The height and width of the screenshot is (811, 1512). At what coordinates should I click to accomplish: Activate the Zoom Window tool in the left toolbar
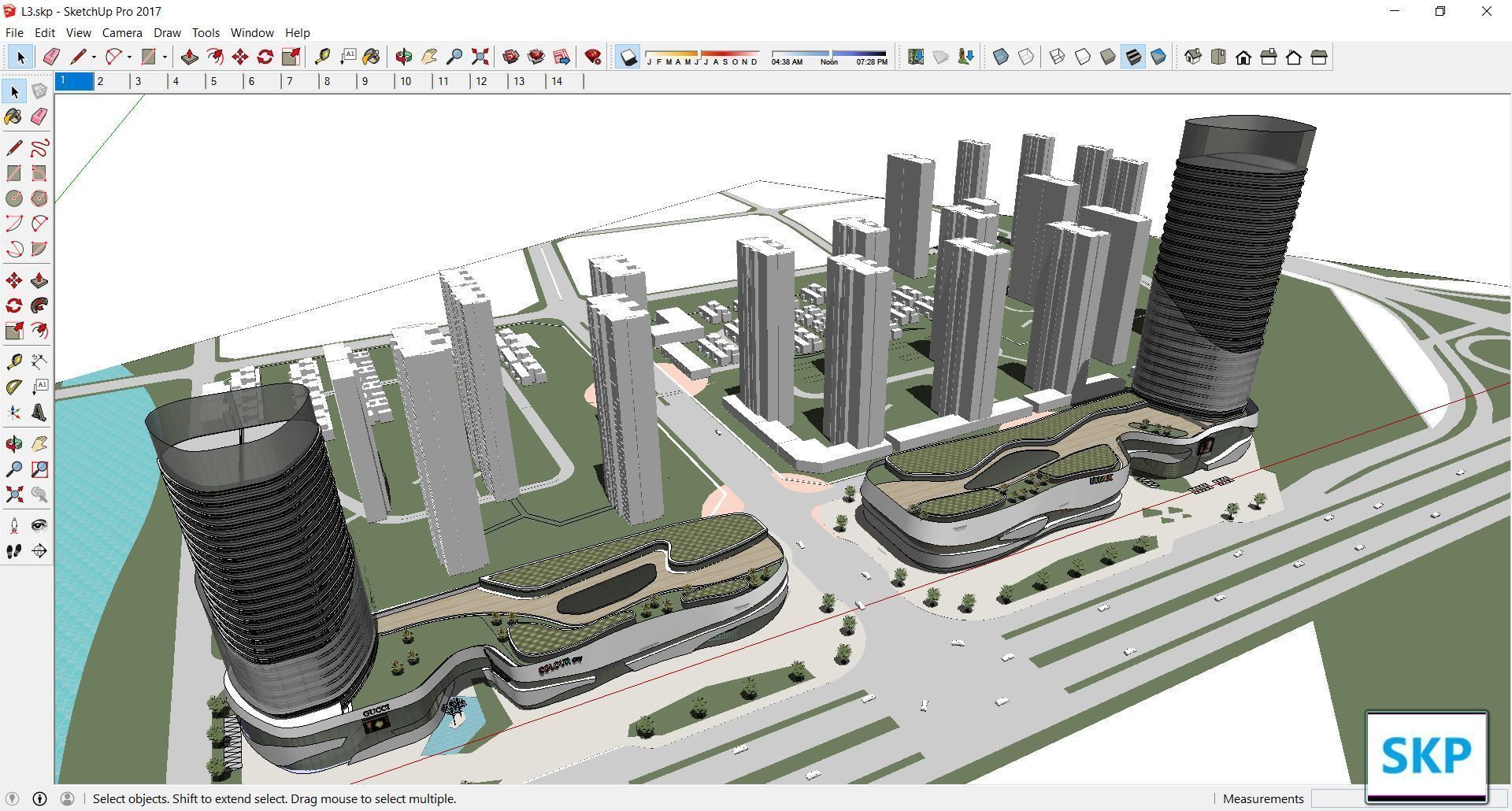39,470
